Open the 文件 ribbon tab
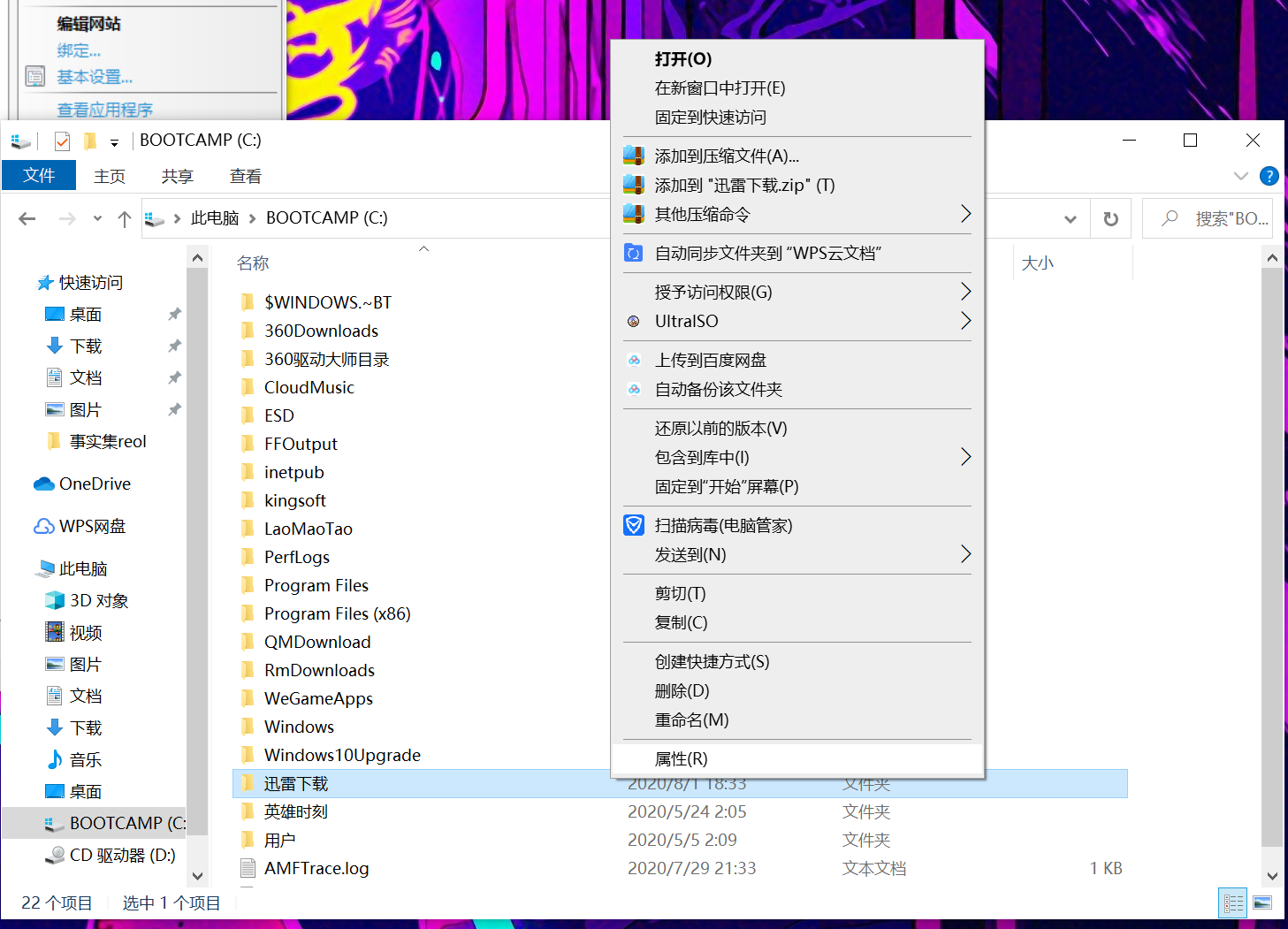Screen dimensions: 1288x929 [x=39, y=175]
